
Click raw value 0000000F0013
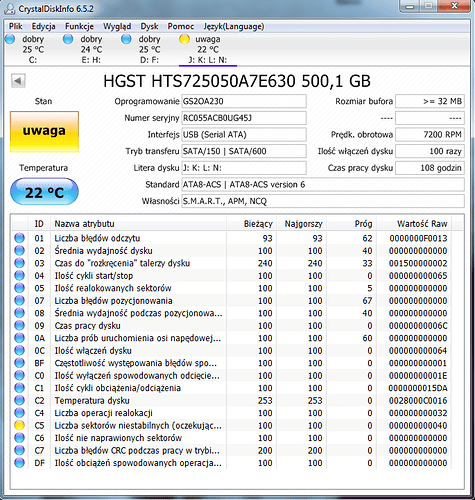click(x=418, y=238)
